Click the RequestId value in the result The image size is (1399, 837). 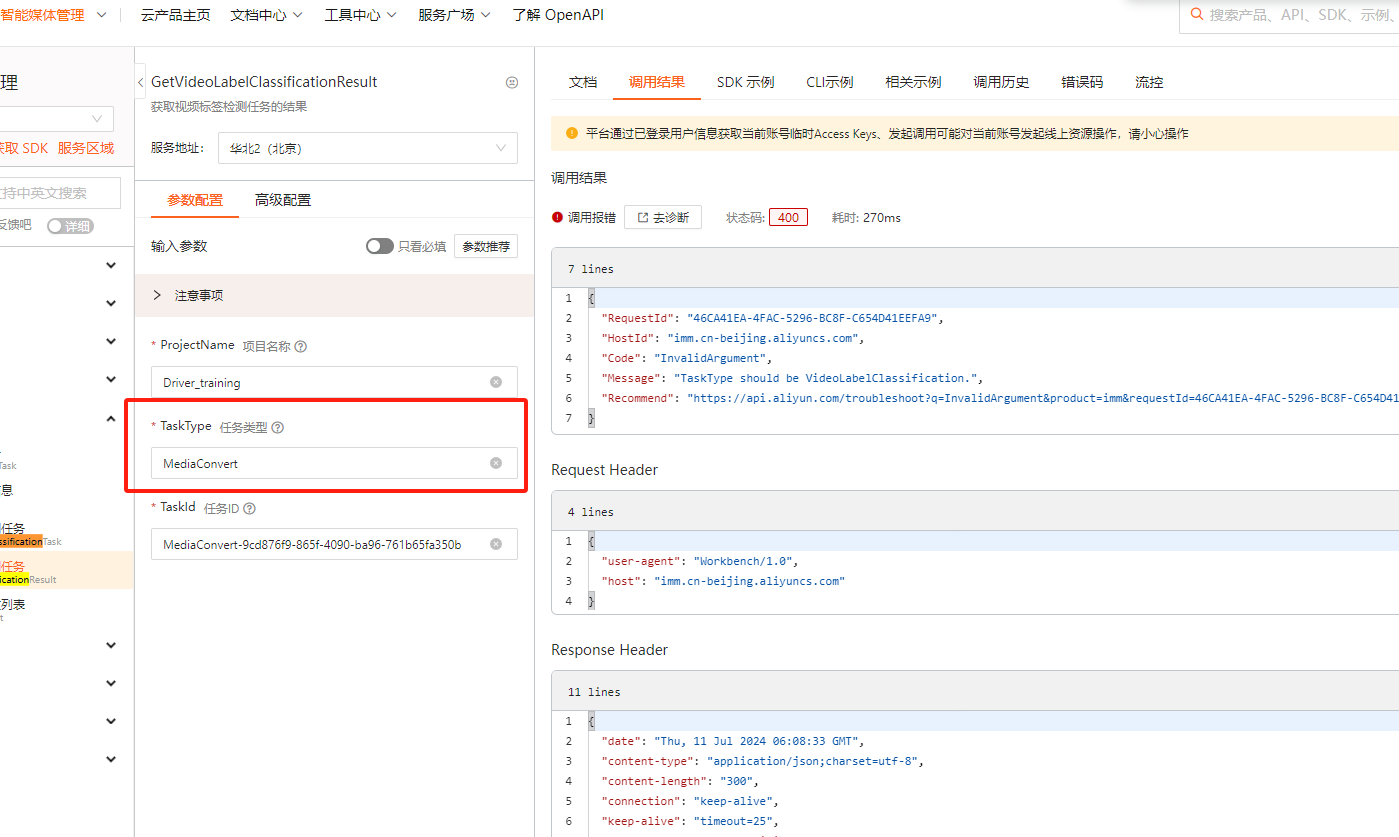point(815,318)
